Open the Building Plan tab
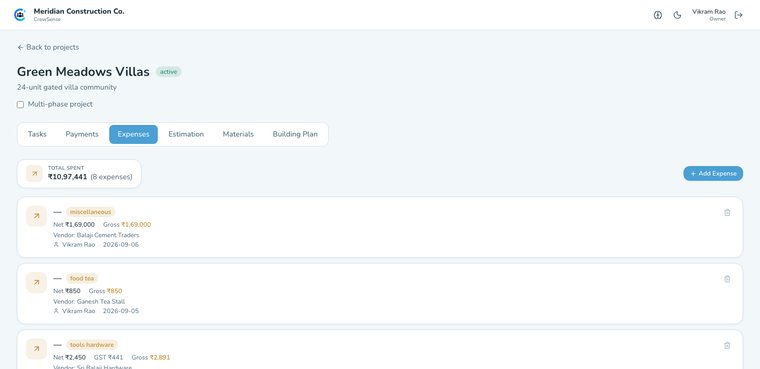Image resolution: width=760 pixels, height=369 pixels. click(x=295, y=134)
